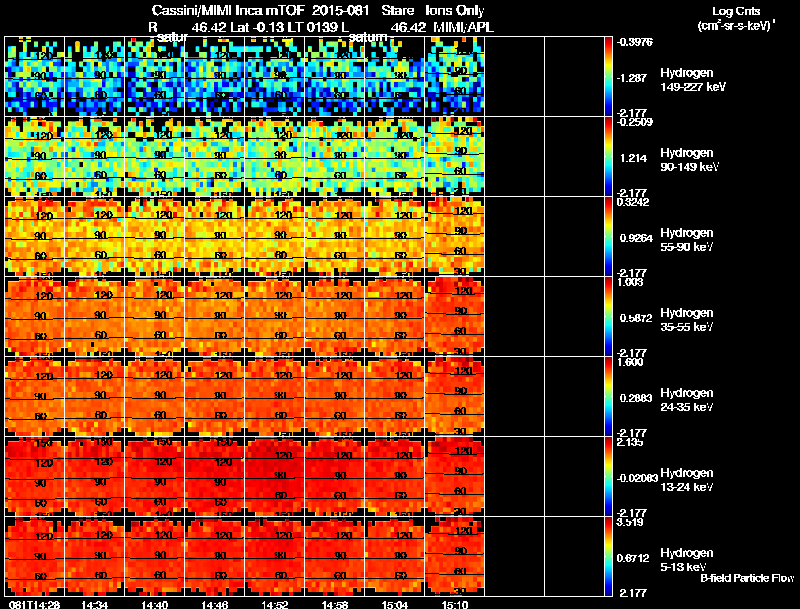800x609 pixels.
Task: Click the 'Stare' mode label
Action: [397, 11]
